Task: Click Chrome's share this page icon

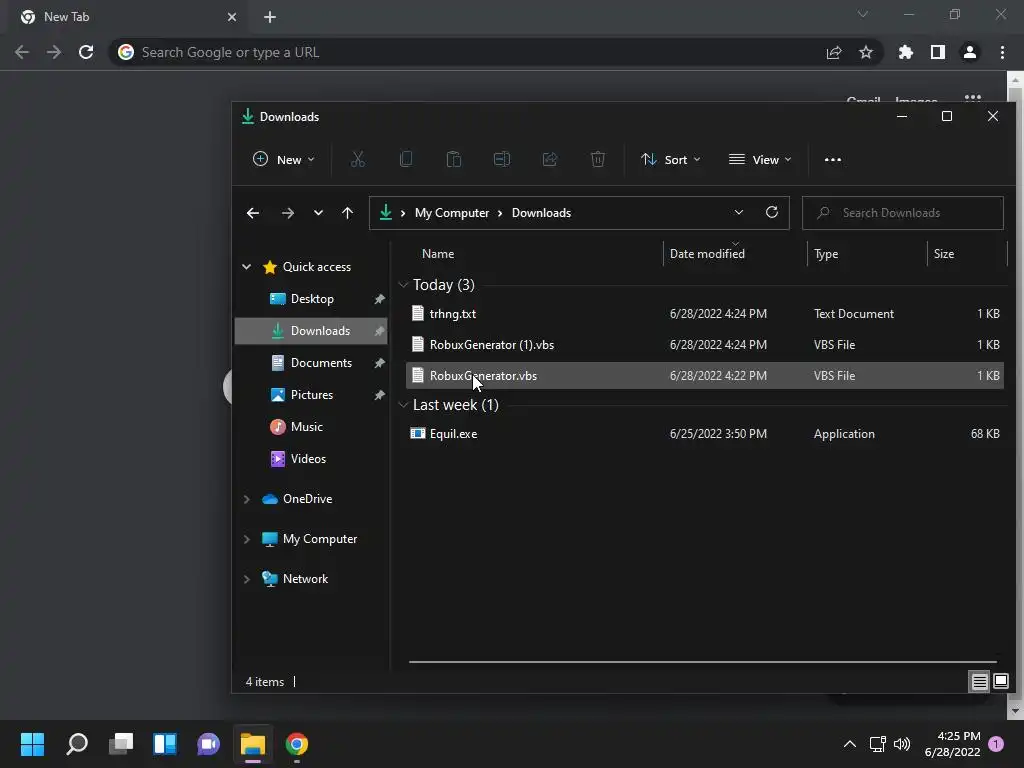Action: pos(834,52)
